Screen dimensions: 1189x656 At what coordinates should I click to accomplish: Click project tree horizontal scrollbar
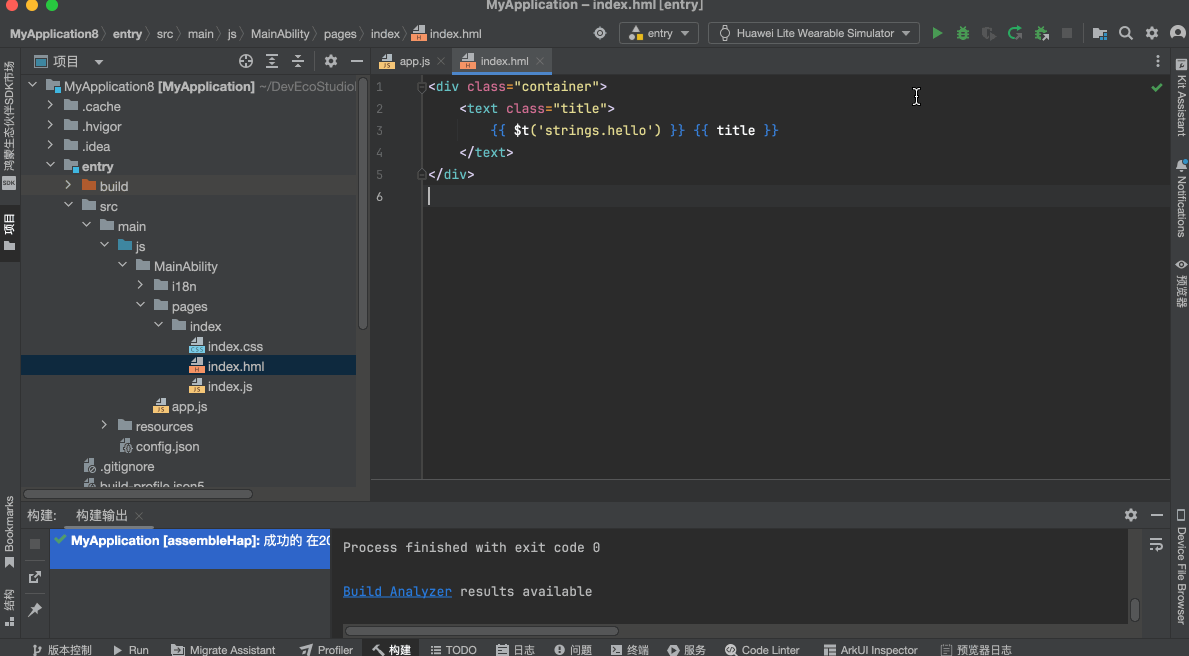(x=139, y=494)
